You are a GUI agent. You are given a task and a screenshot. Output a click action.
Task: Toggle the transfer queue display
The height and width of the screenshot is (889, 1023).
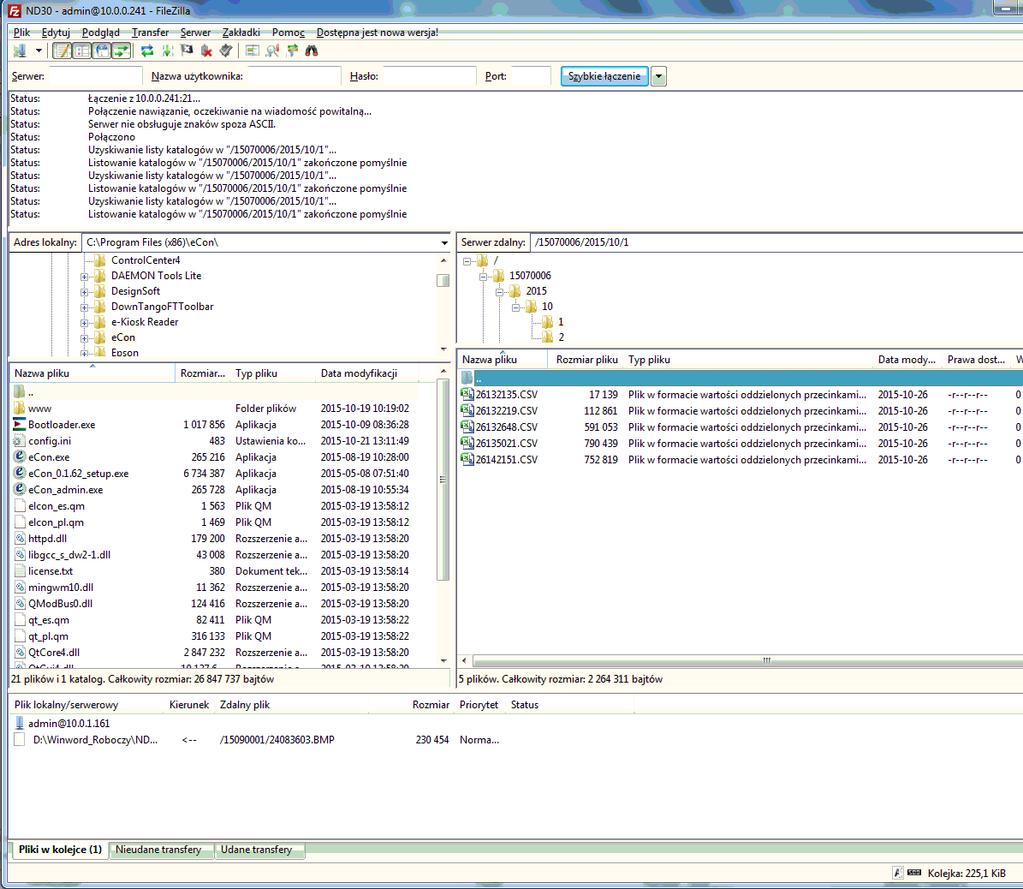(121, 51)
